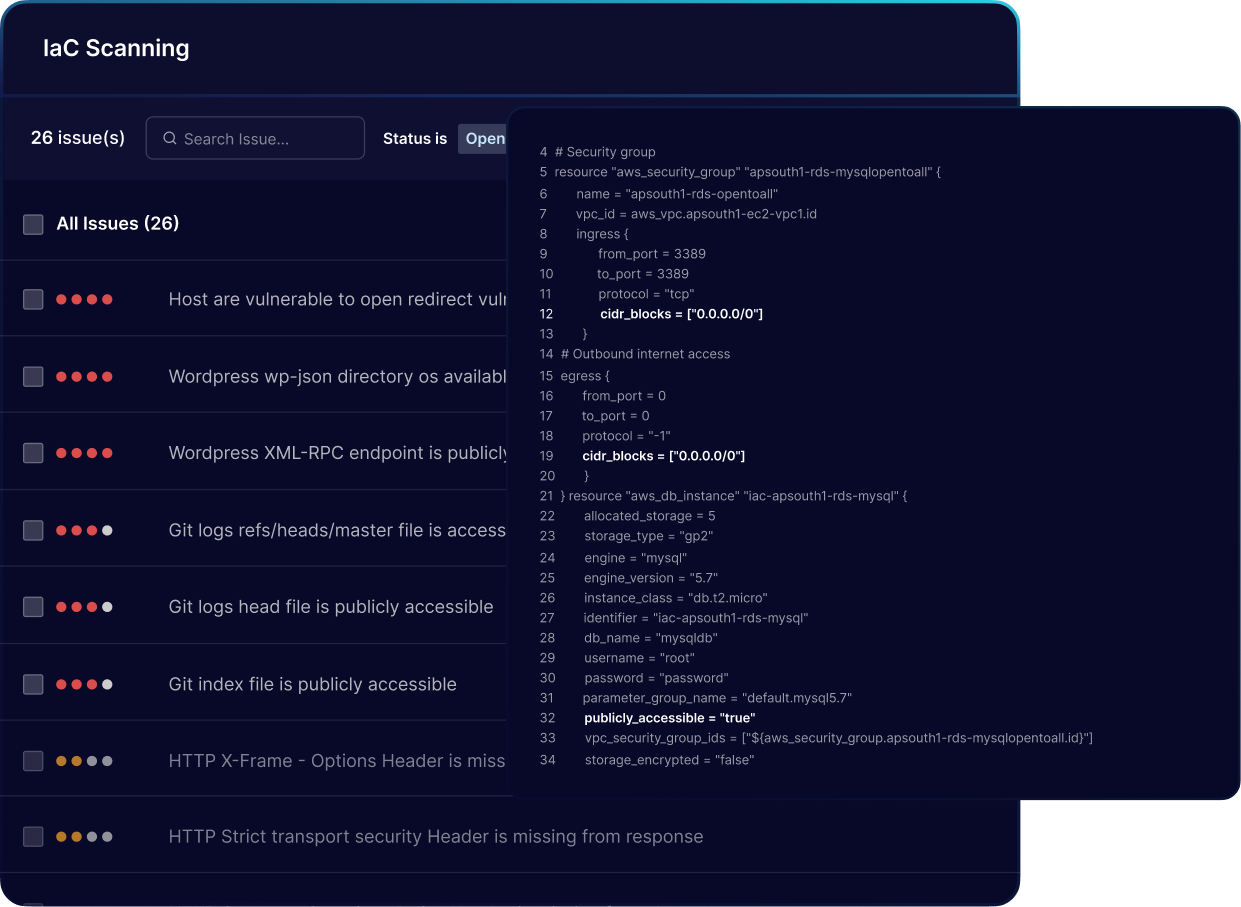Click severity dots for Git logs head issue
Image resolution: width=1241 pixels, height=907 pixels.
click(x=84, y=607)
